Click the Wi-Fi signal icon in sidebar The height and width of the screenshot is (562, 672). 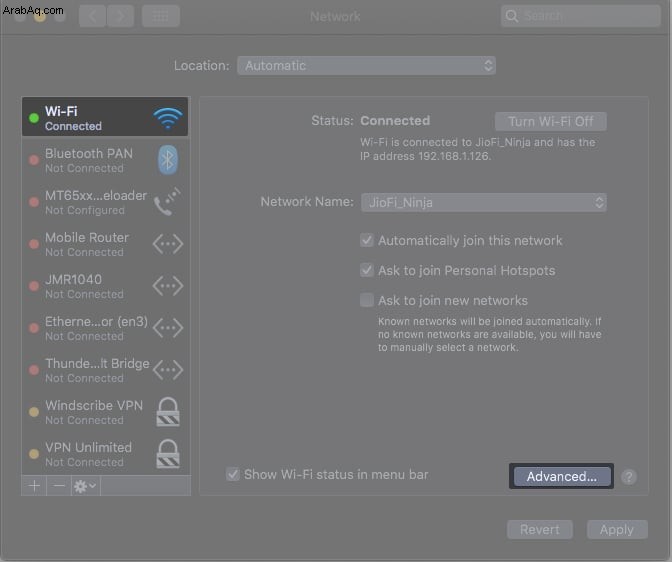click(x=168, y=118)
